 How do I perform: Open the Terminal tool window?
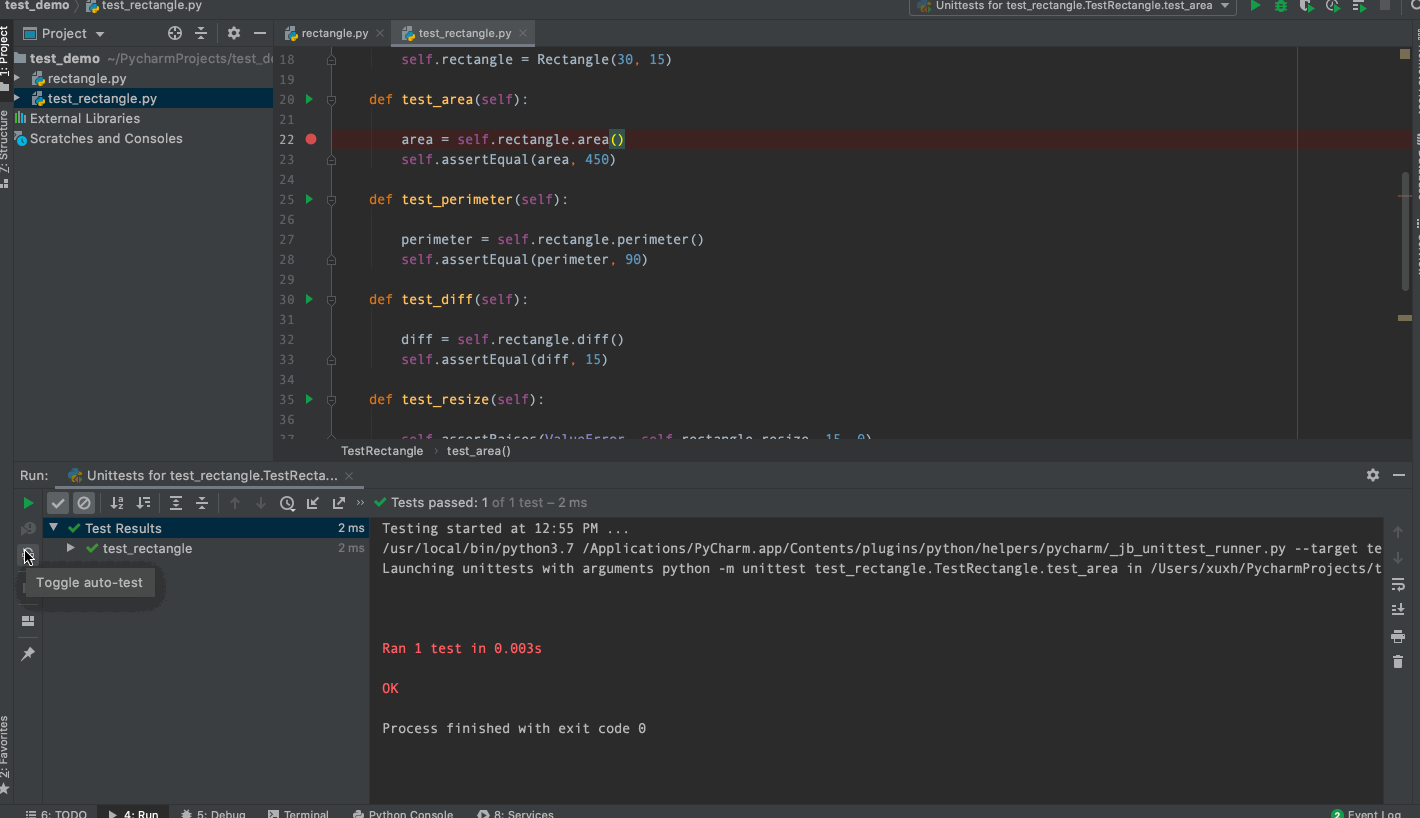[298, 813]
